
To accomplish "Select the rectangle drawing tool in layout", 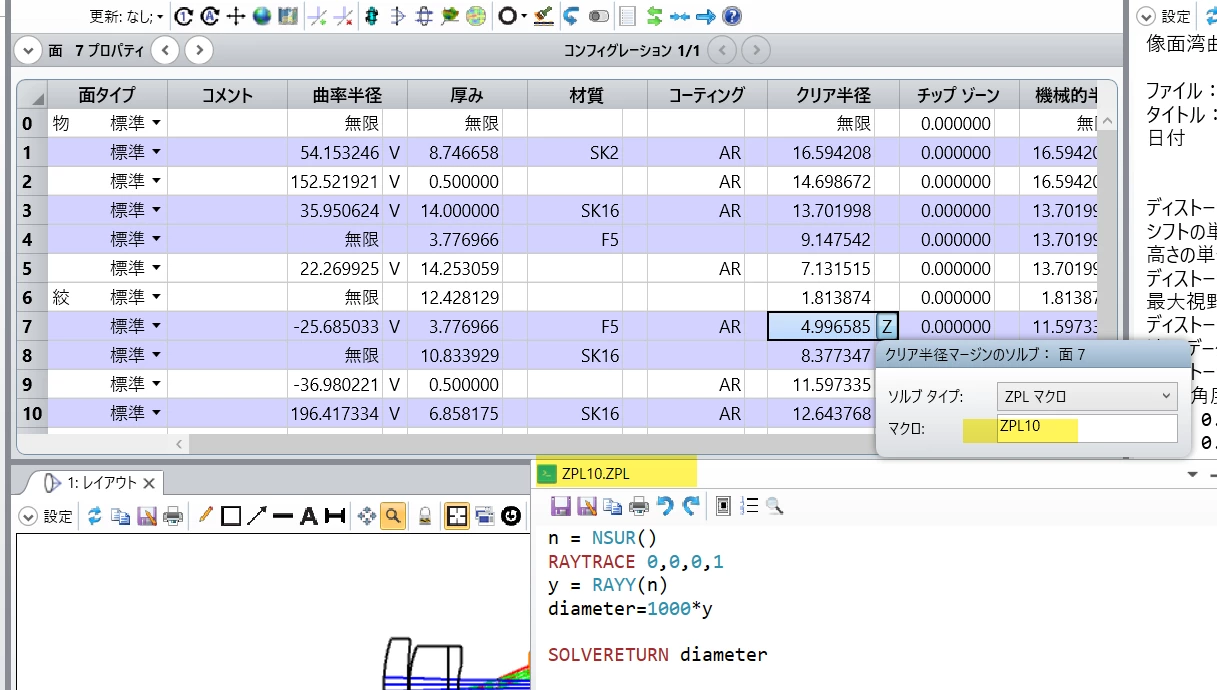I will [231, 516].
